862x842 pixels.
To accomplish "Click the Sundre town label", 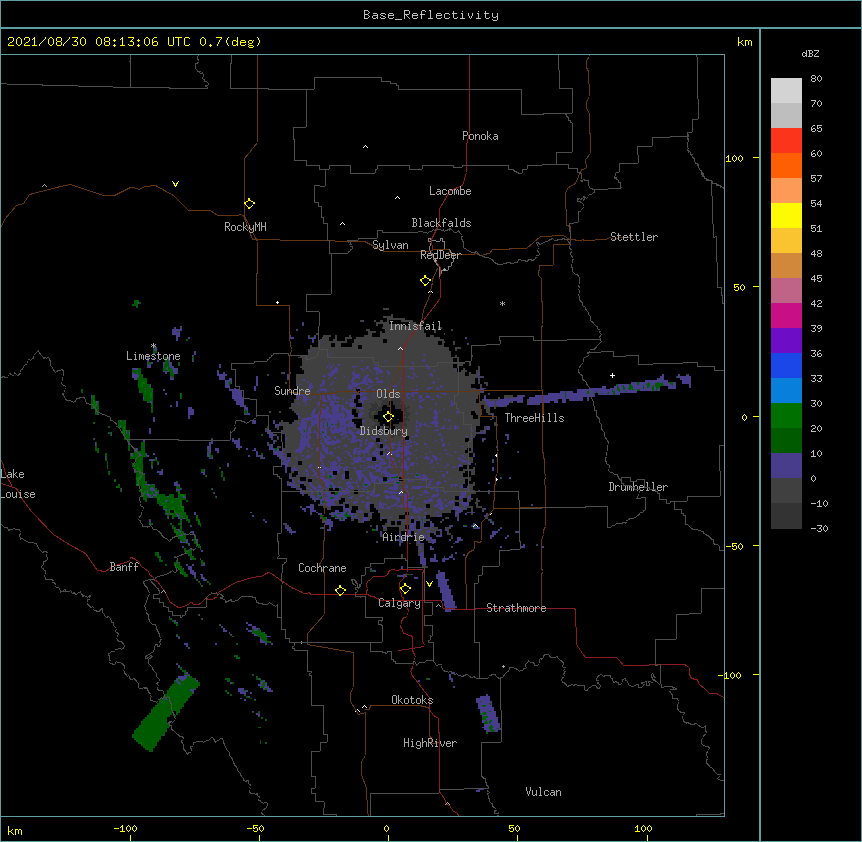I will (292, 391).
